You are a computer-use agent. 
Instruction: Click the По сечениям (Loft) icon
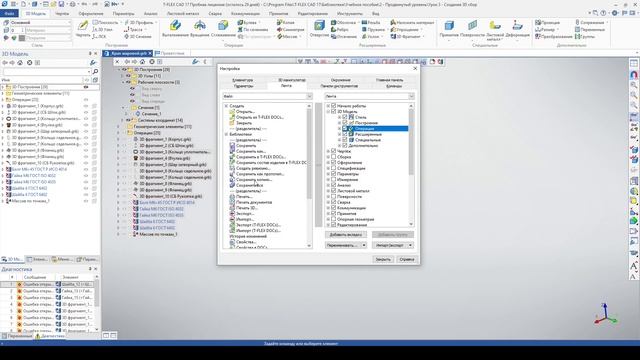tap(240, 30)
